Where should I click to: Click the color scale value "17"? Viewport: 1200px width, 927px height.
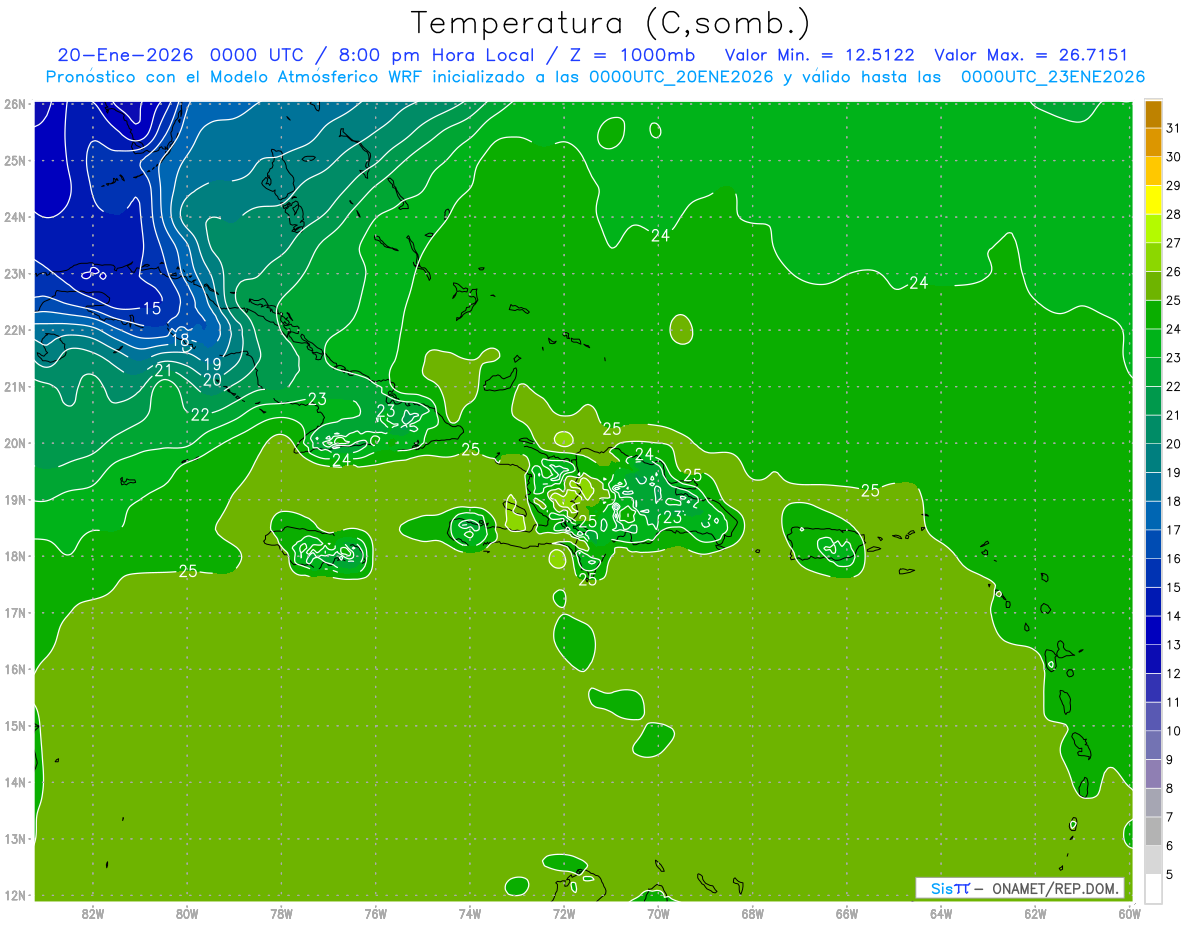tap(1173, 530)
